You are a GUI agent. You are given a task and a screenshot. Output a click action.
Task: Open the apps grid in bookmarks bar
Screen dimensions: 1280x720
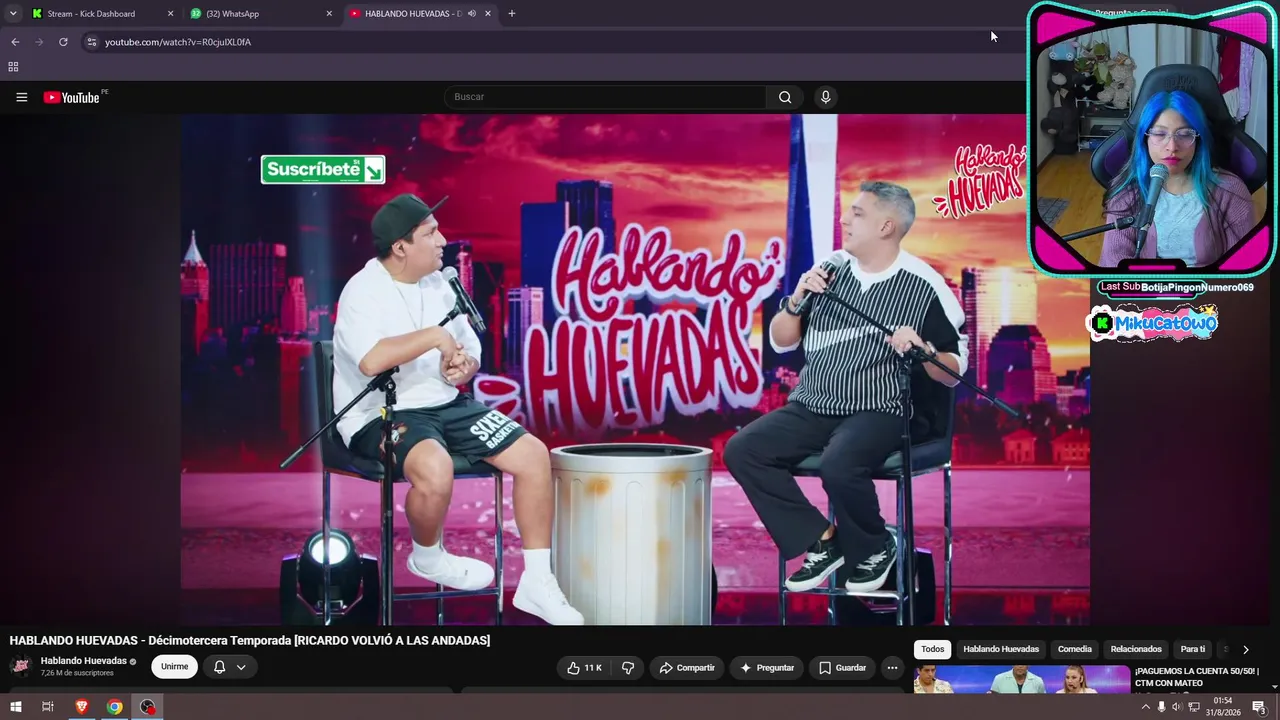coord(13,67)
